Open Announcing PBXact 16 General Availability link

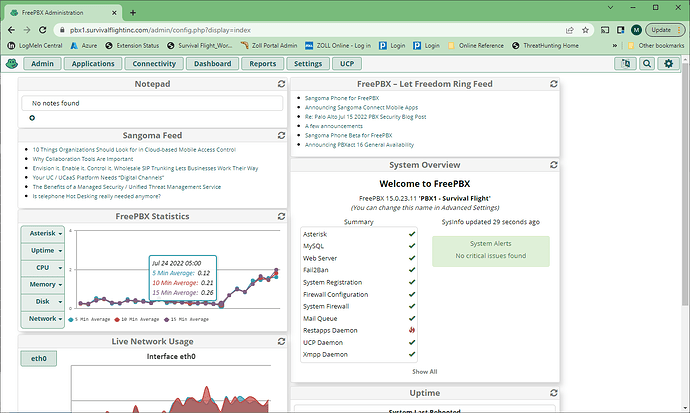359,145
